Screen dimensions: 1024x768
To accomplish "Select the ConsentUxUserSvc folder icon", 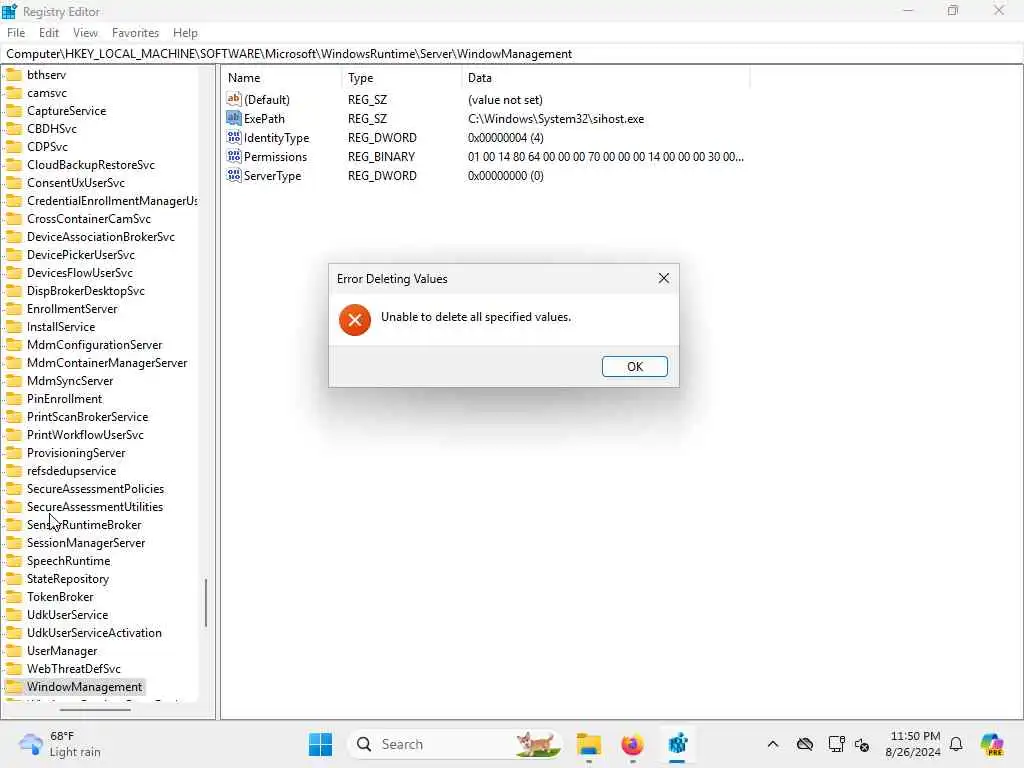I will point(14,182).
